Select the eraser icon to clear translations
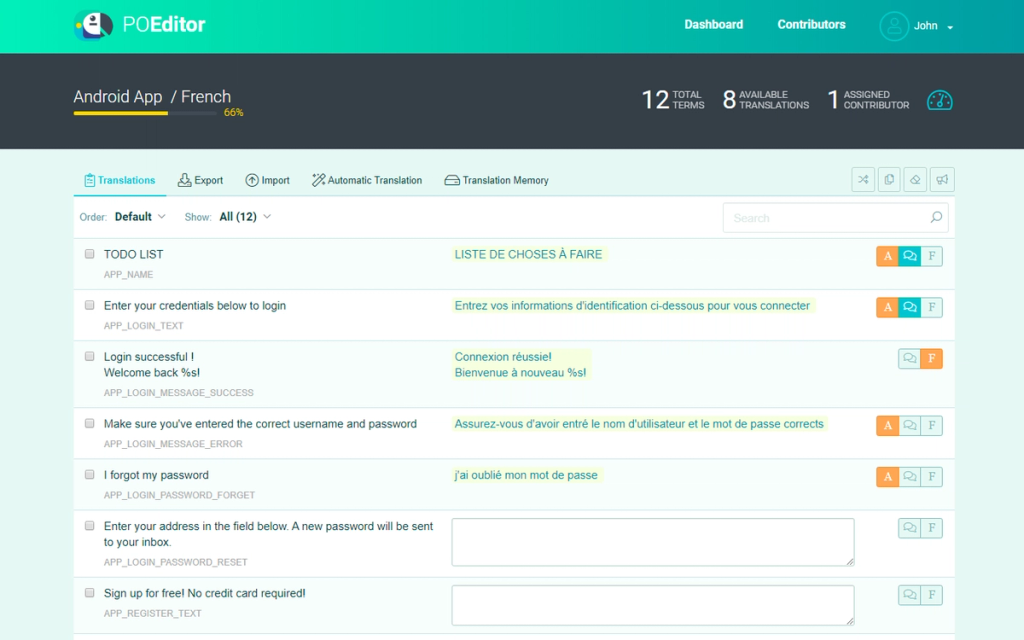The width and height of the screenshot is (1024, 640). pos(915,179)
